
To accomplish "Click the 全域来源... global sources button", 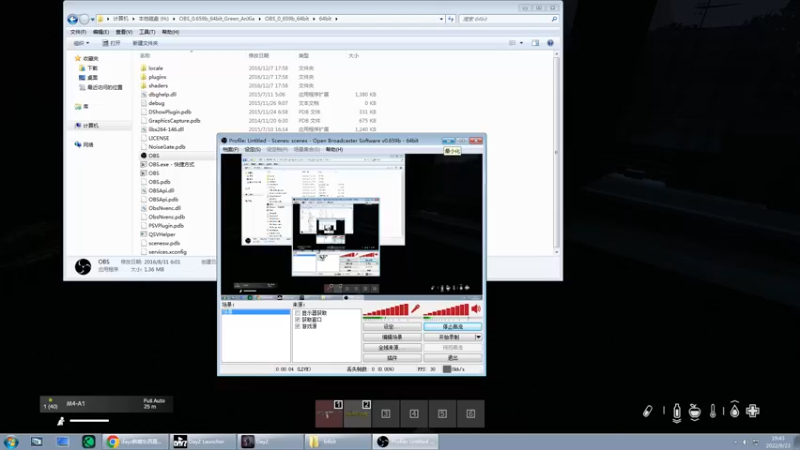I will coord(392,347).
